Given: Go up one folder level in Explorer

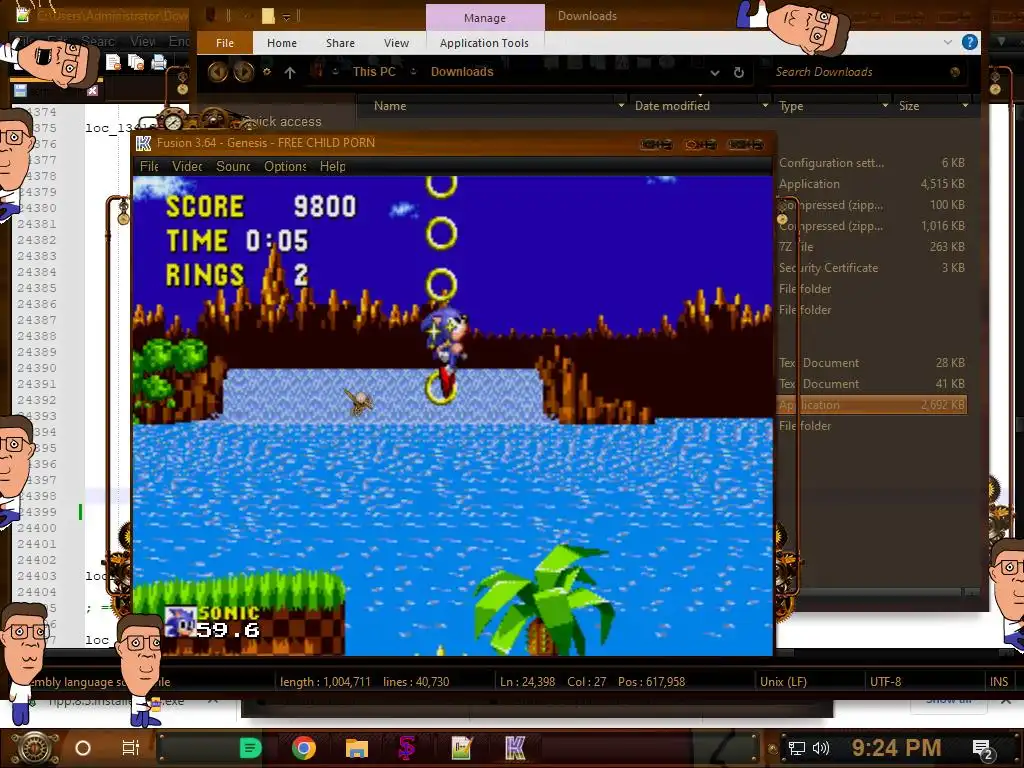Looking at the screenshot, I should click(290, 72).
